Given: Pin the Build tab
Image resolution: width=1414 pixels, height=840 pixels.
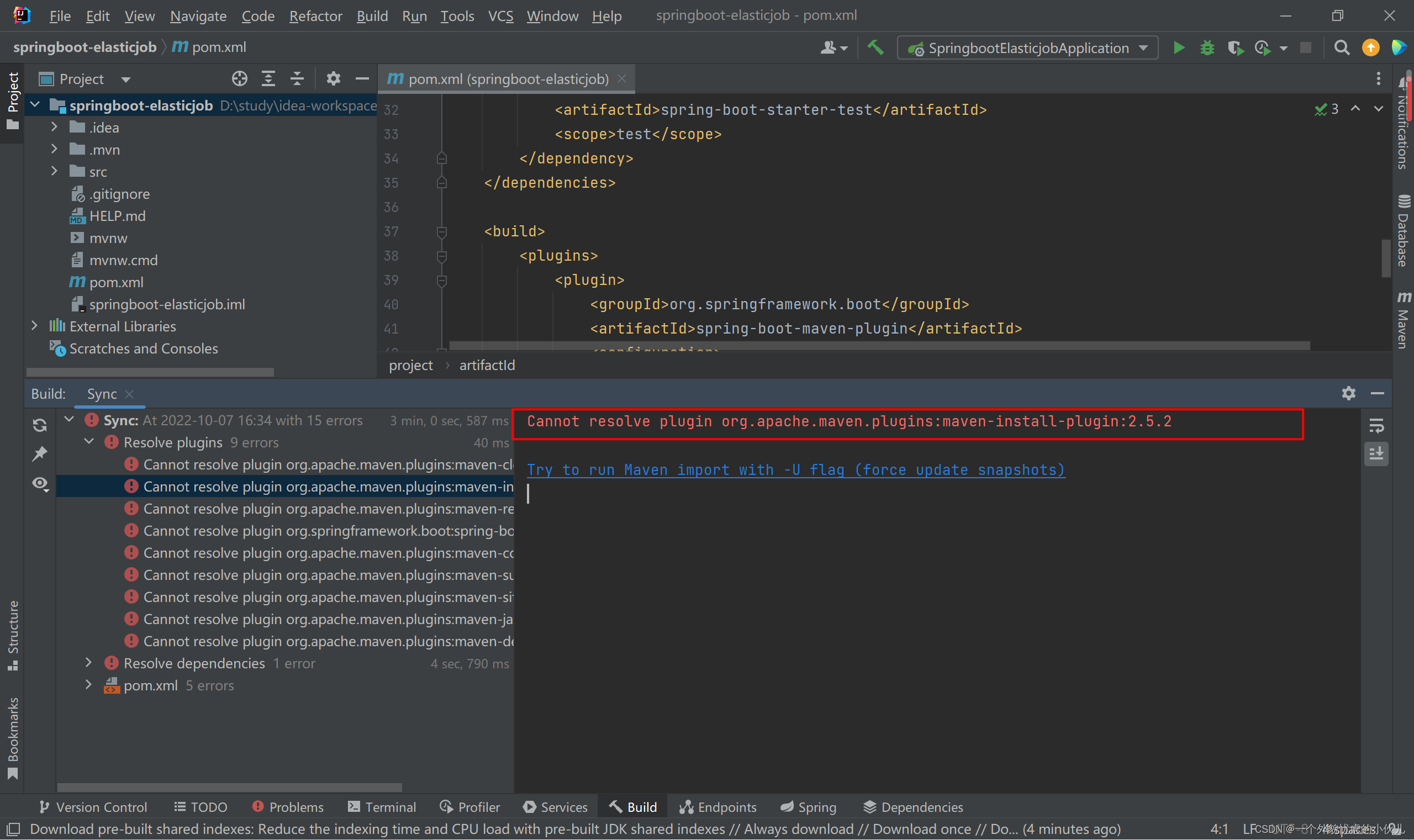Looking at the screenshot, I should click(x=40, y=454).
